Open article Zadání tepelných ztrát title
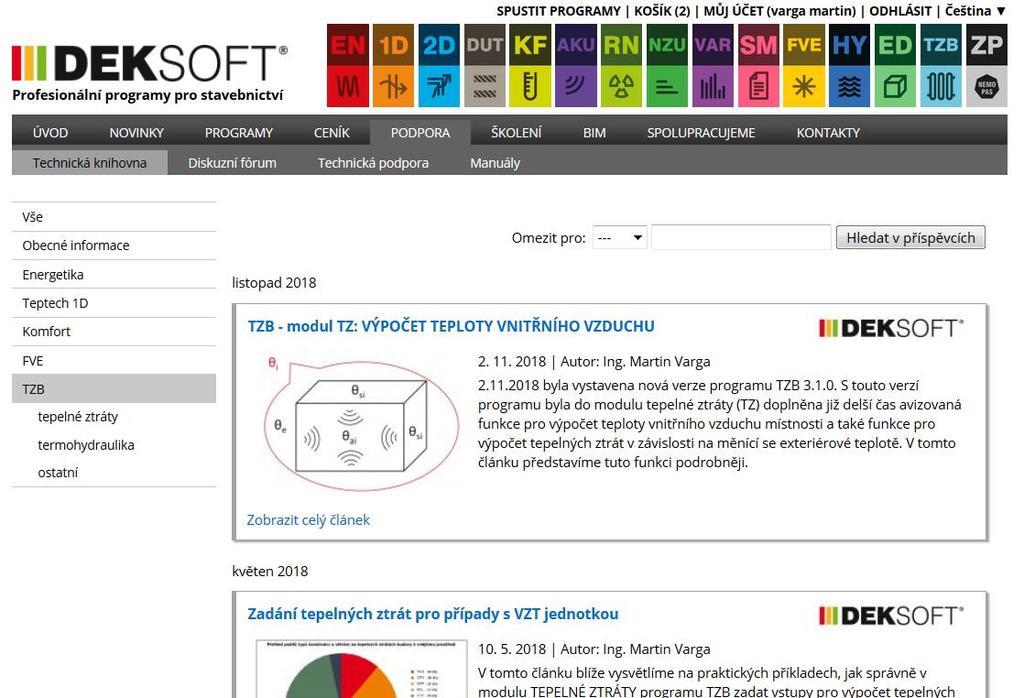This screenshot has width=1024, height=698. pos(433,614)
